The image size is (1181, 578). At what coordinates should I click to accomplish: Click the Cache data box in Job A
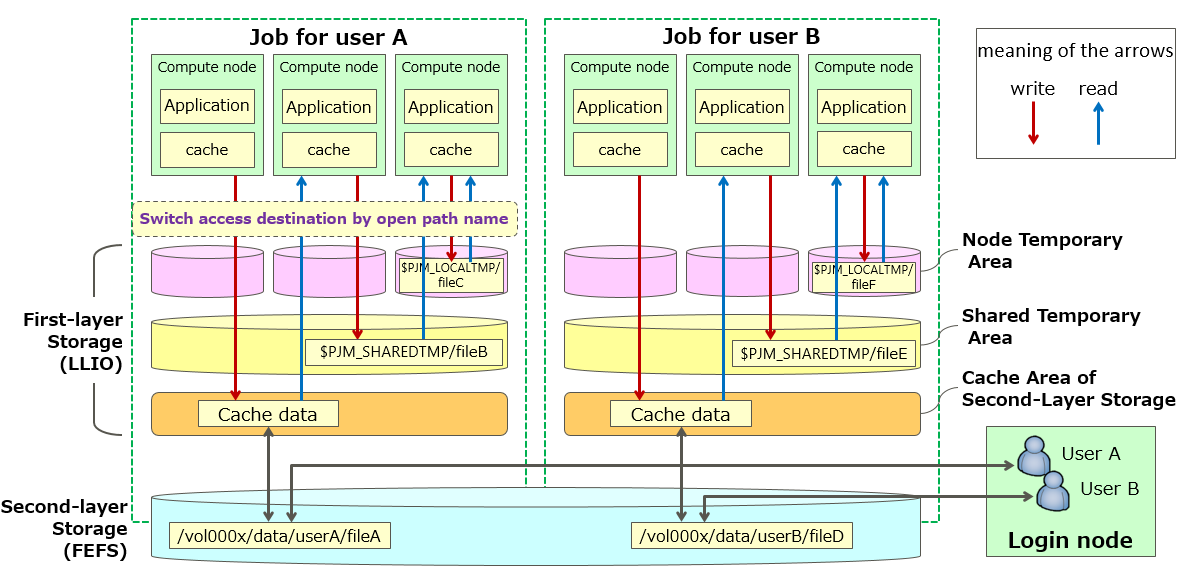point(268,414)
